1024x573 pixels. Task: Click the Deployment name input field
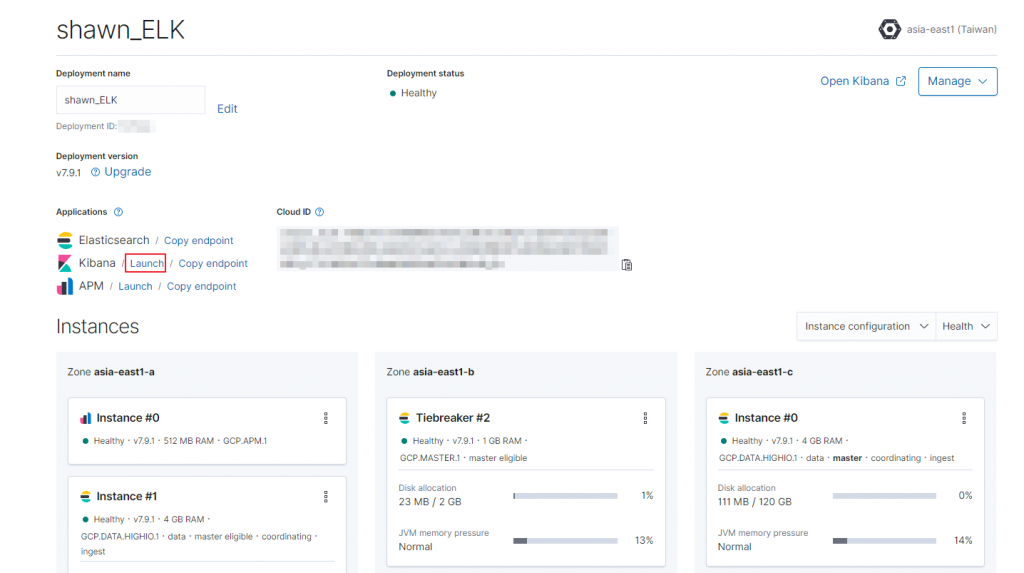click(131, 100)
